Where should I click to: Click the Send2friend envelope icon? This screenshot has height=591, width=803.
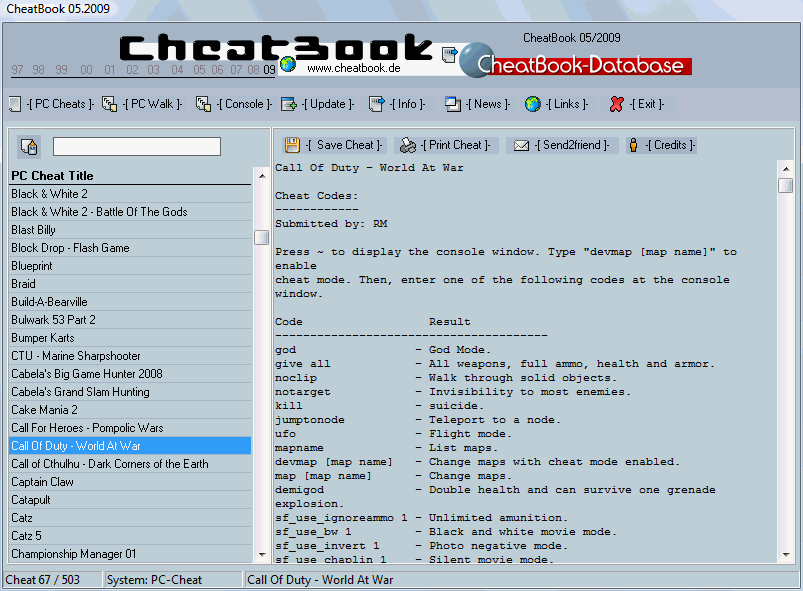(521, 146)
